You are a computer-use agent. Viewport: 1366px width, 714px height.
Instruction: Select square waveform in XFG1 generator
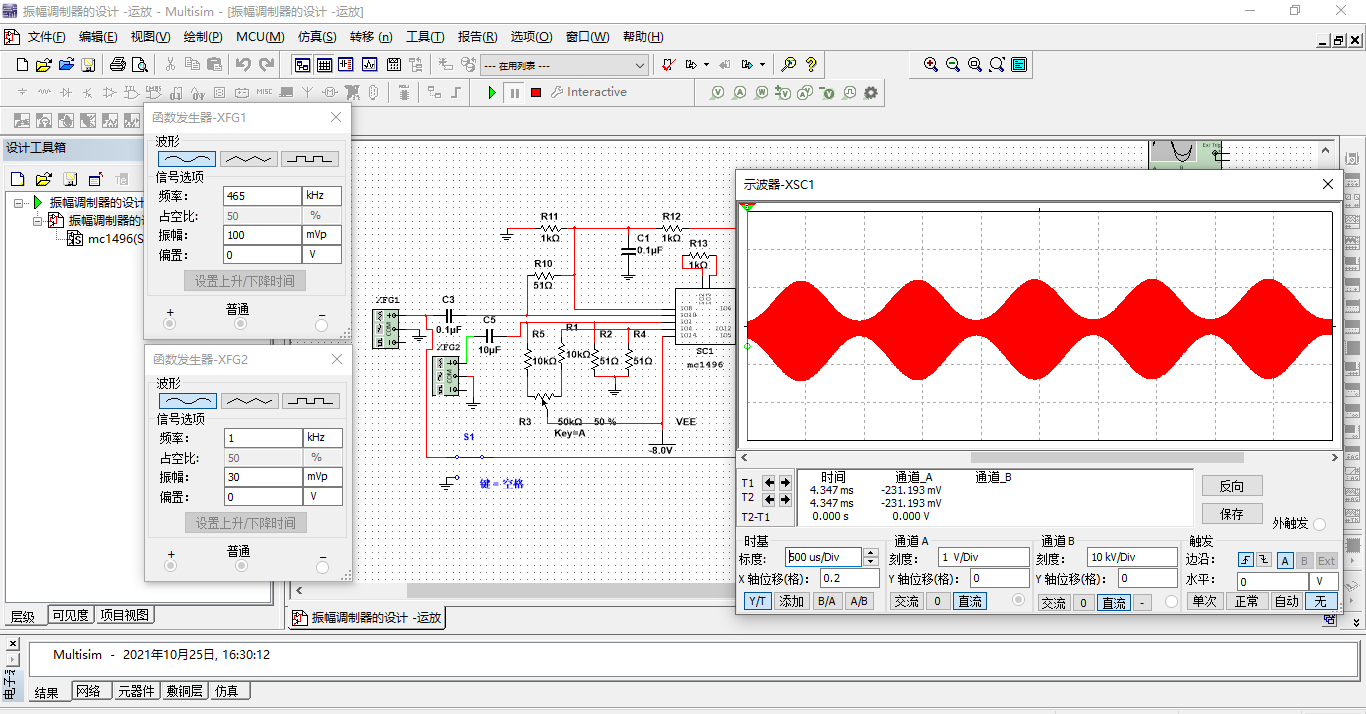pos(311,158)
